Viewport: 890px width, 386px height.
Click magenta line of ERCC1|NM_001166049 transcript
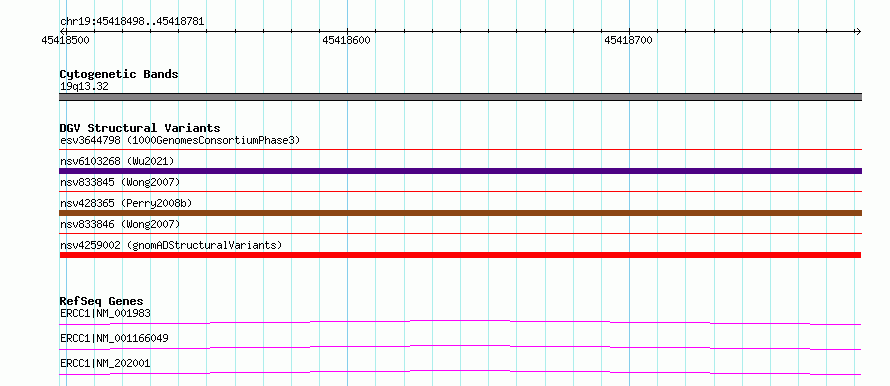(460, 347)
